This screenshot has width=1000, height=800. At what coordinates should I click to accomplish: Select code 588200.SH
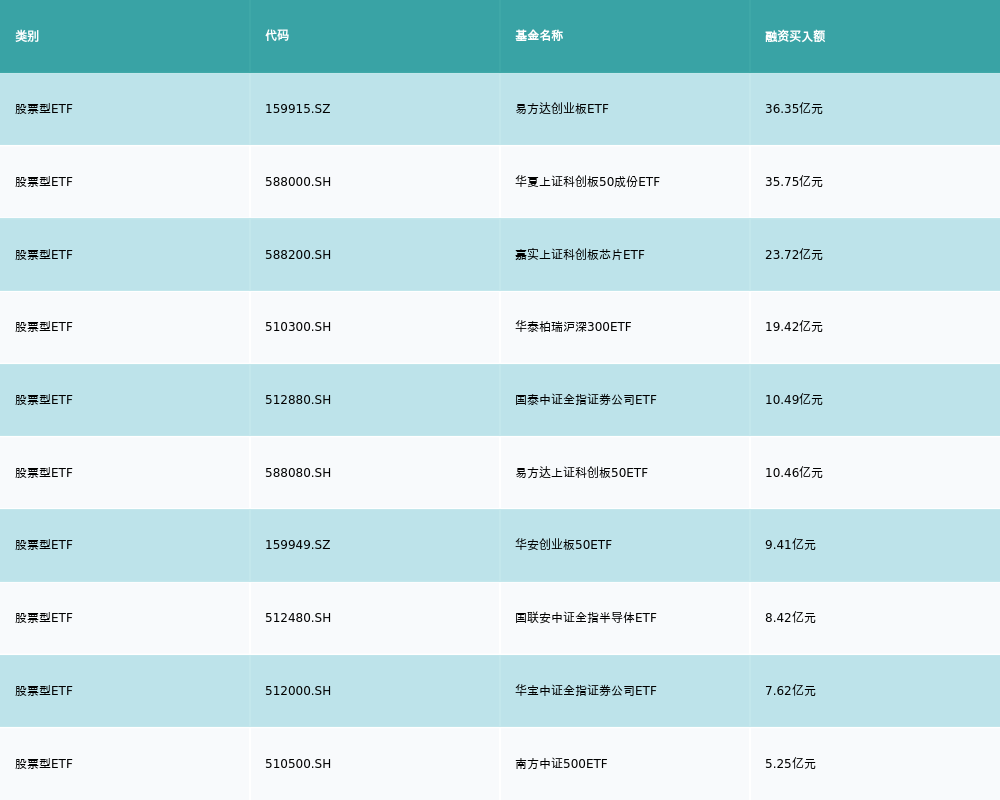[298, 255]
